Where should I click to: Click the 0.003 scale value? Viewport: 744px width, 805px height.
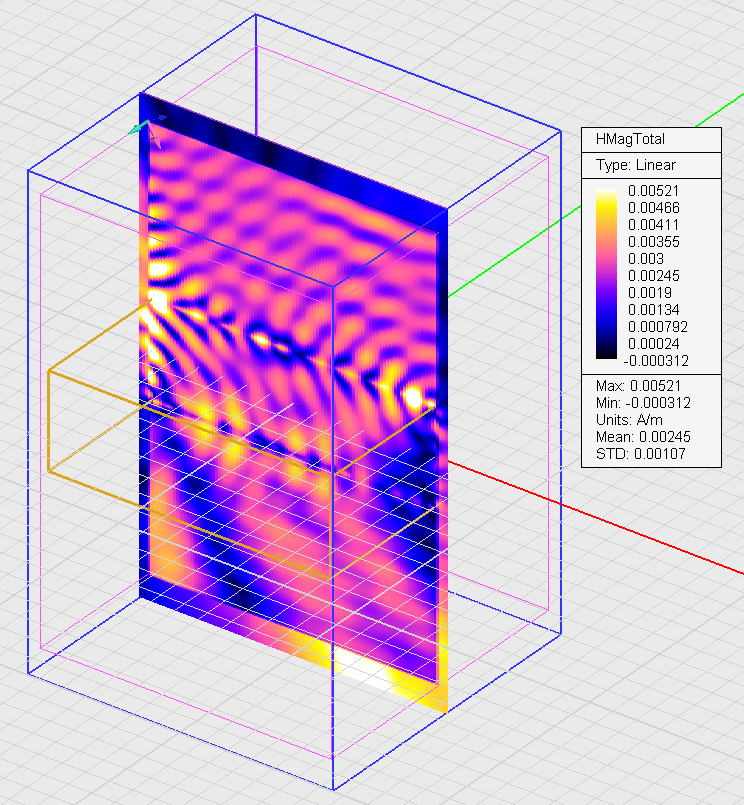[x=646, y=259]
